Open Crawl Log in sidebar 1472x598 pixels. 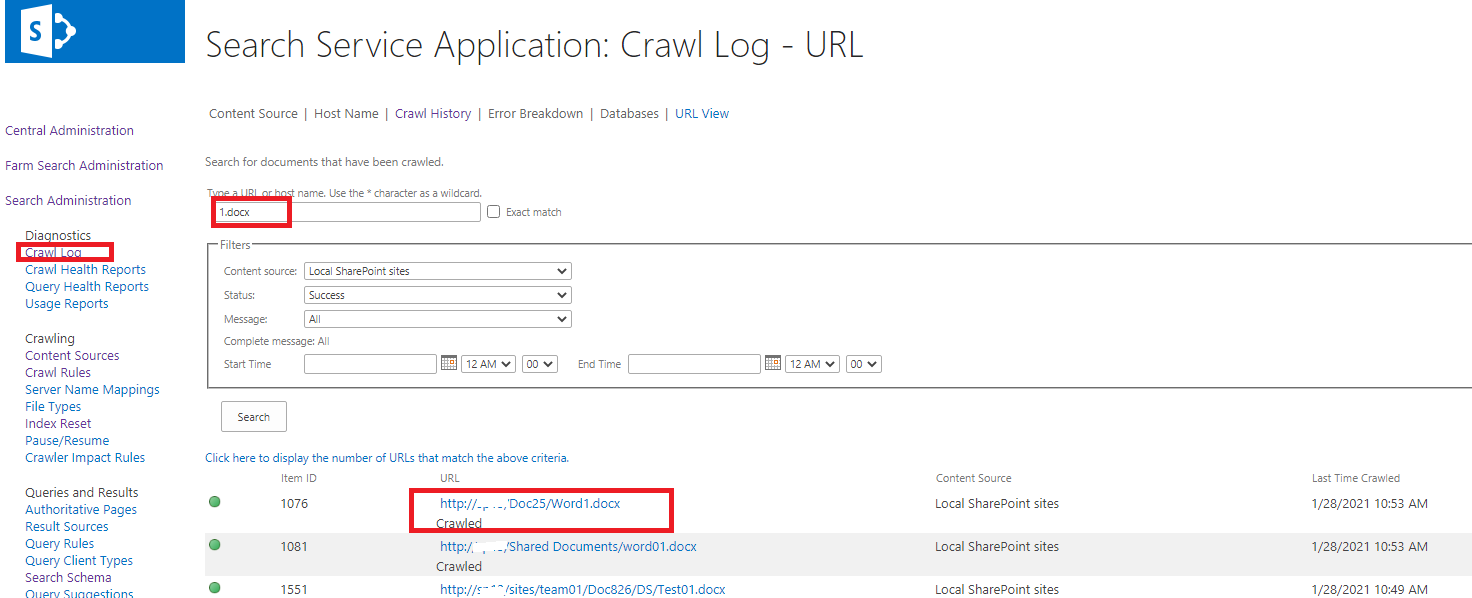click(53, 253)
